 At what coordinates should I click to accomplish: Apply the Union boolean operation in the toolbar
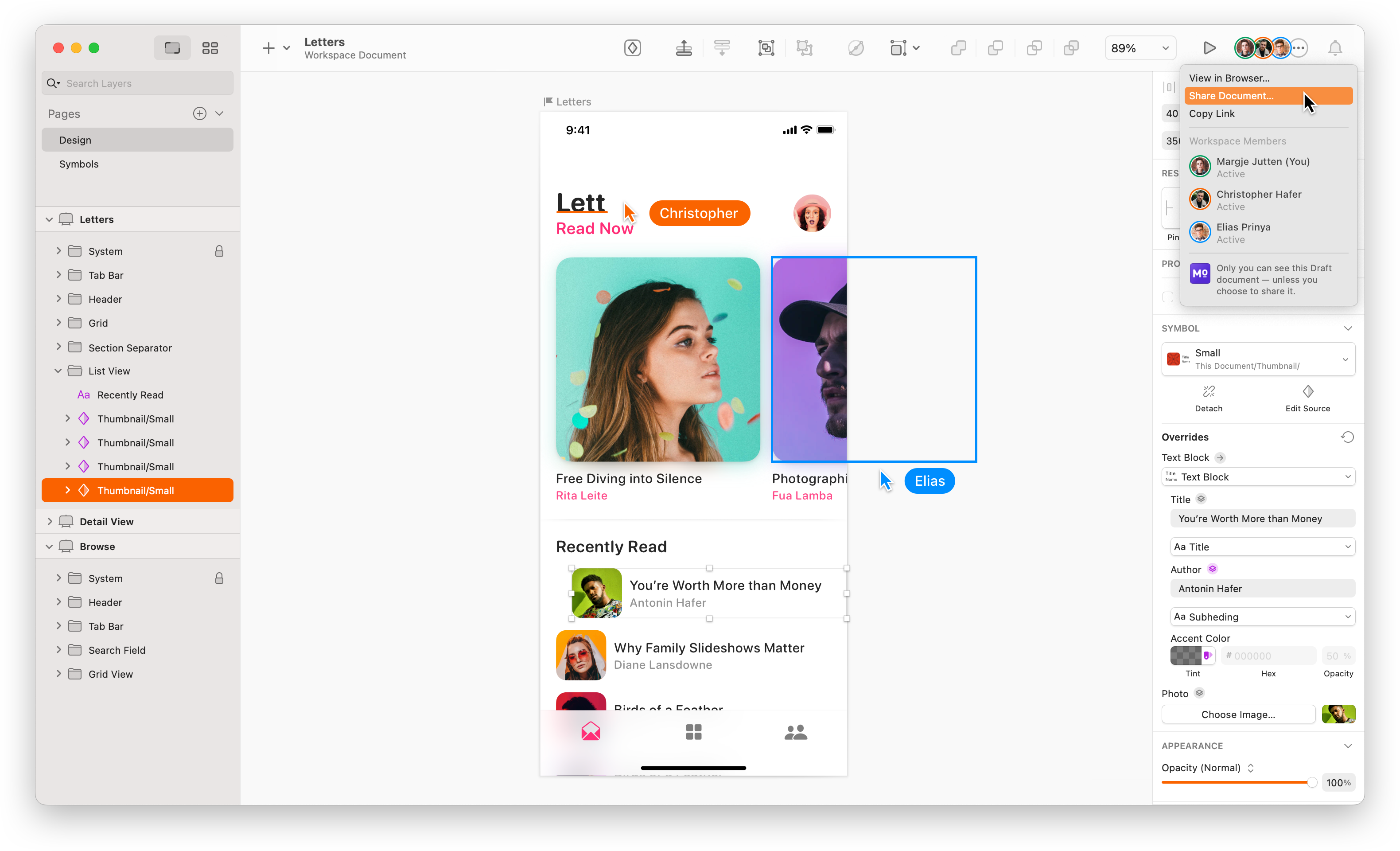click(x=959, y=48)
